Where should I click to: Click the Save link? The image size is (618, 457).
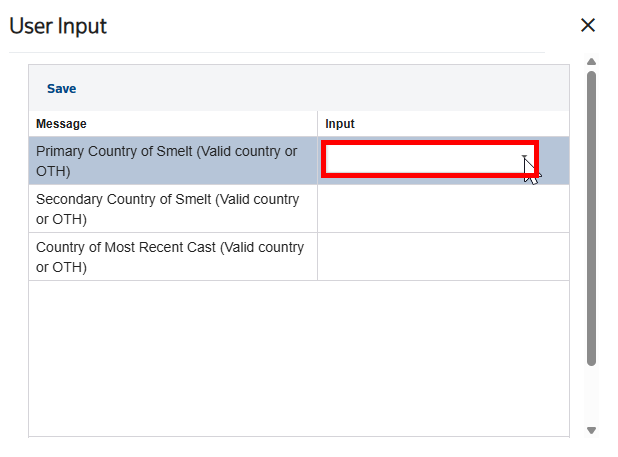point(61,89)
